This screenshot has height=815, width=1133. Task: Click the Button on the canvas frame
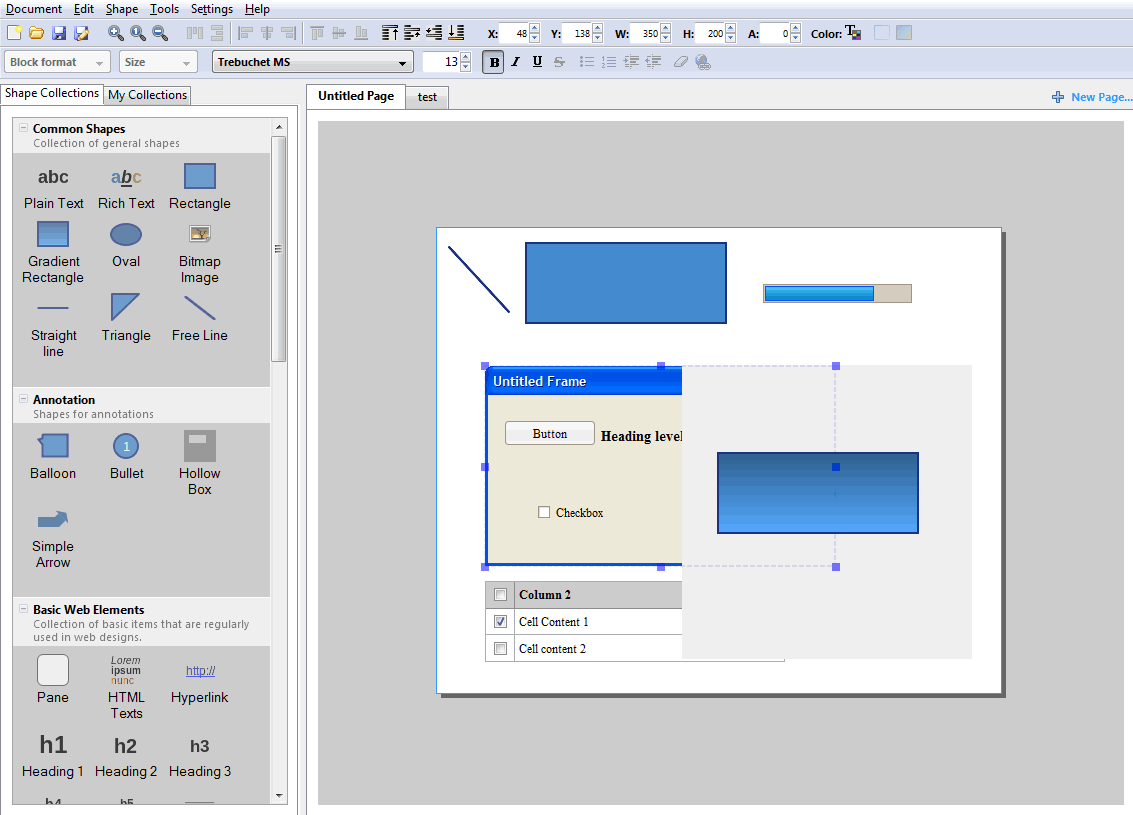pyautogui.click(x=550, y=434)
